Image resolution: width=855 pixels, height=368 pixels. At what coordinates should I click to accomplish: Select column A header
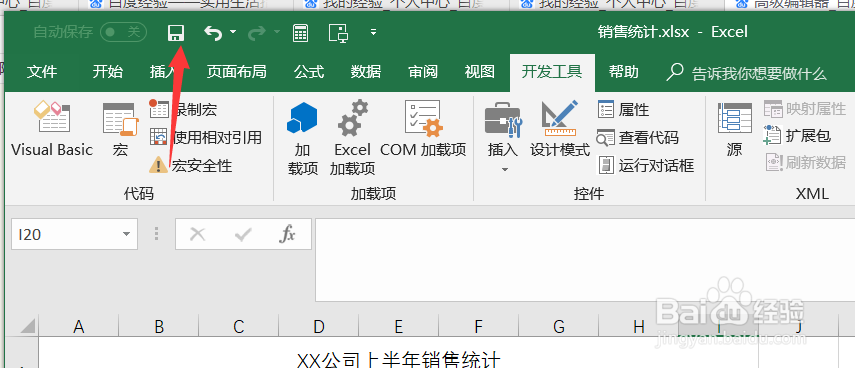click(x=79, y=327)
